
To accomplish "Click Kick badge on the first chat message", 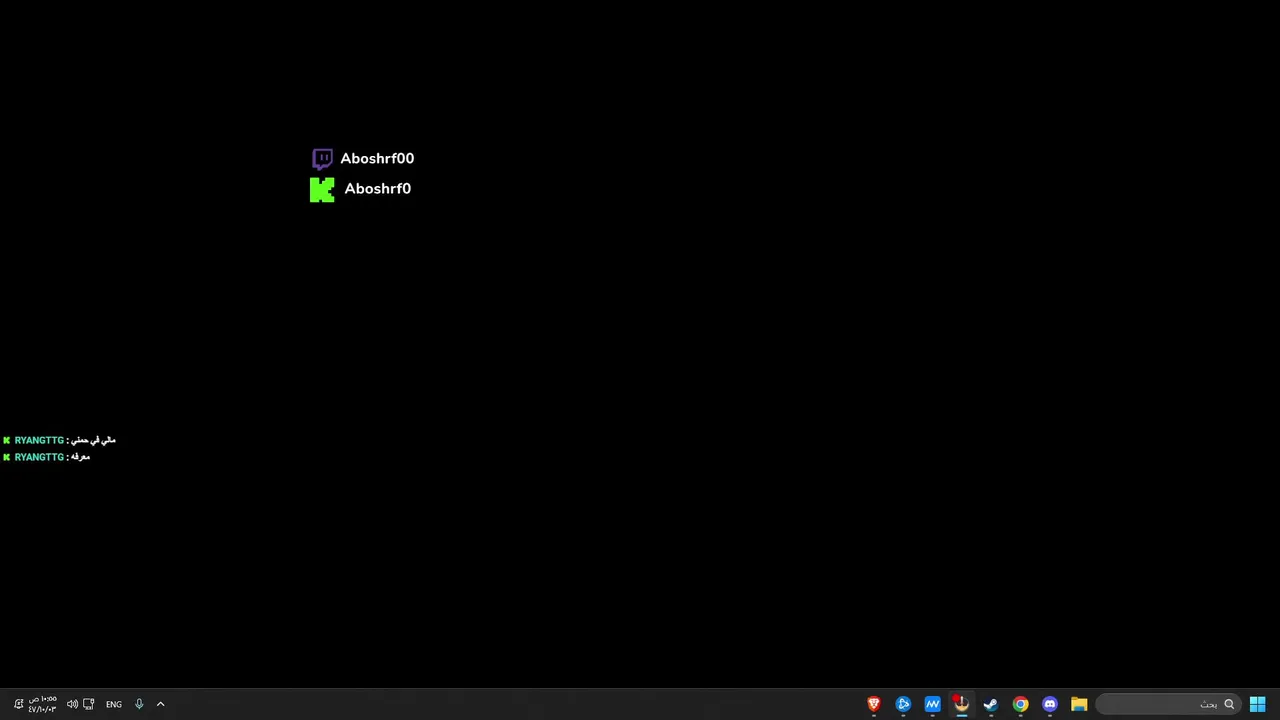I will (6, 440).
